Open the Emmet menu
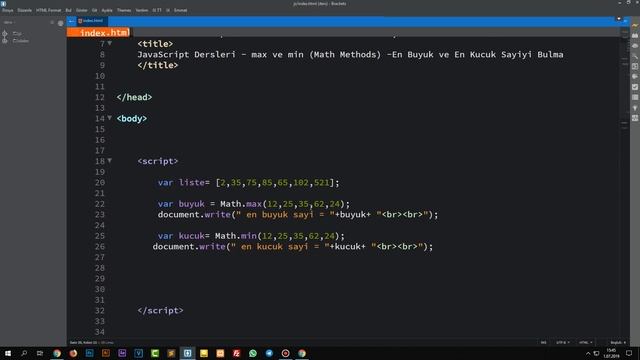This screenshot has height=360, width=640. coord(180,10)
